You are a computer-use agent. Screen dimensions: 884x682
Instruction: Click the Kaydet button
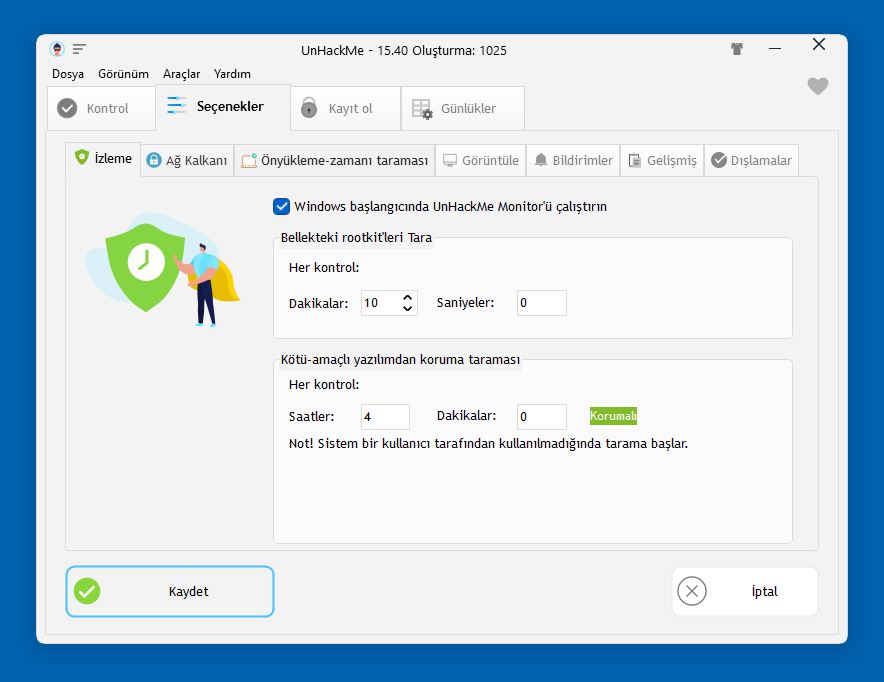click(x=170, y=591)
